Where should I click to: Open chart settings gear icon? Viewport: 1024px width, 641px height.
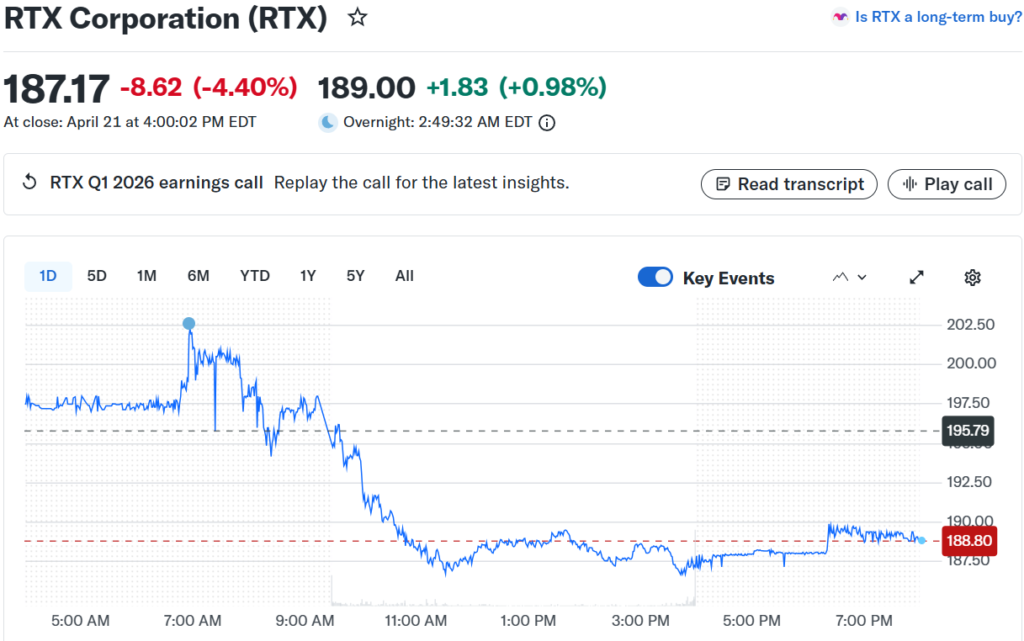tap(972, 278)
